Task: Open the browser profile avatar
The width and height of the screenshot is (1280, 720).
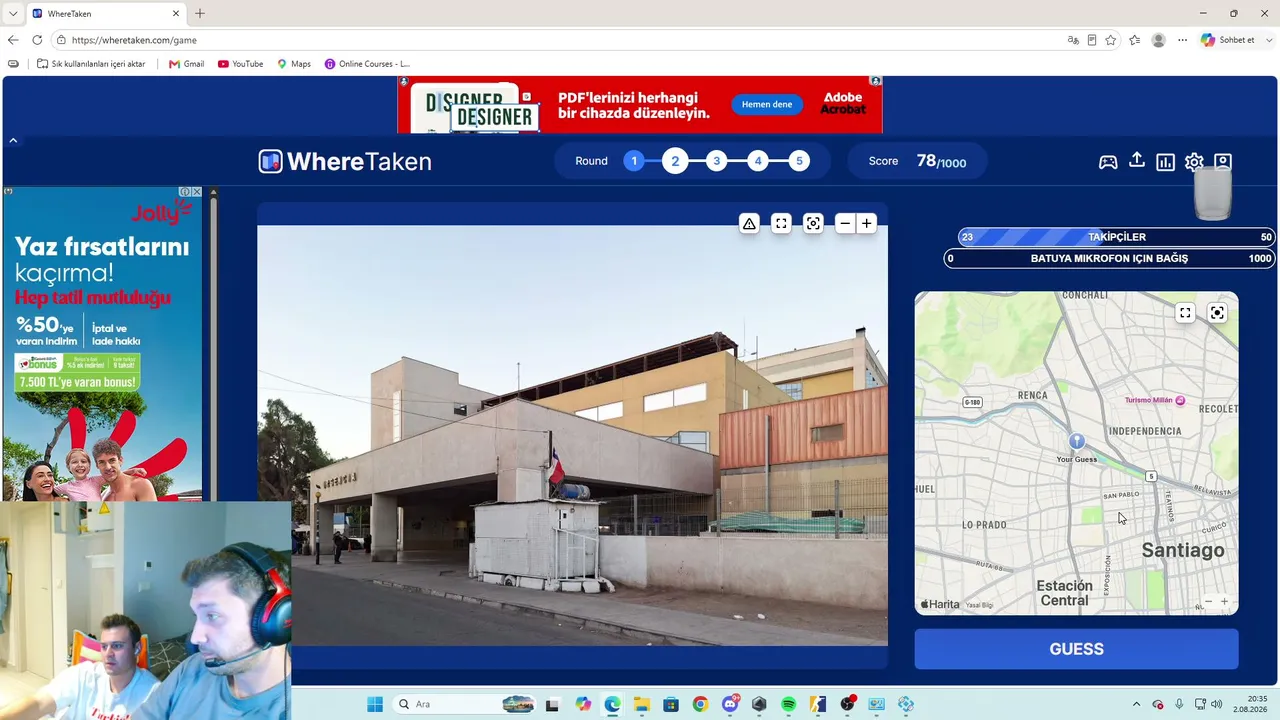Action: tap(1159, 40)
